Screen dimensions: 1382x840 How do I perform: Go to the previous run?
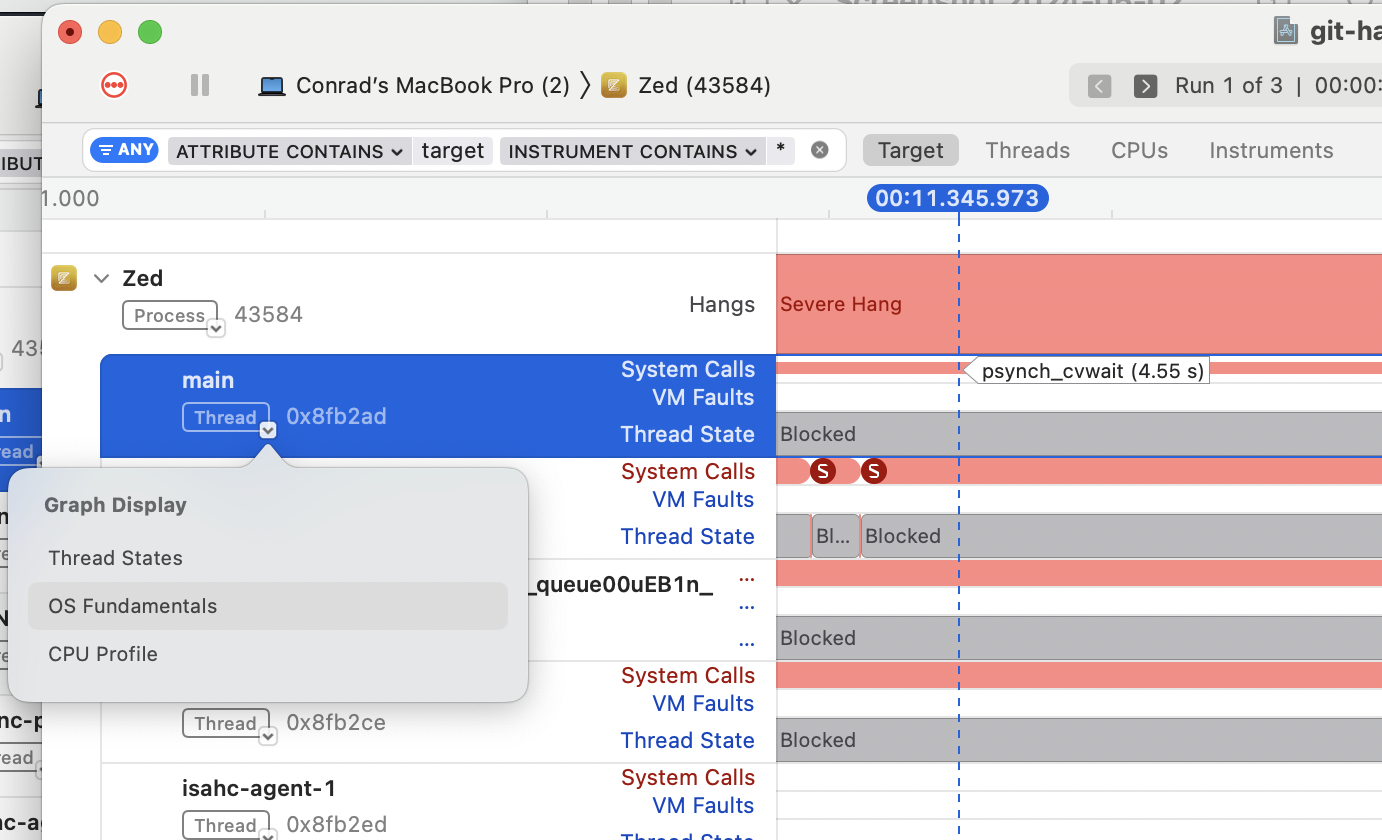1099,86
